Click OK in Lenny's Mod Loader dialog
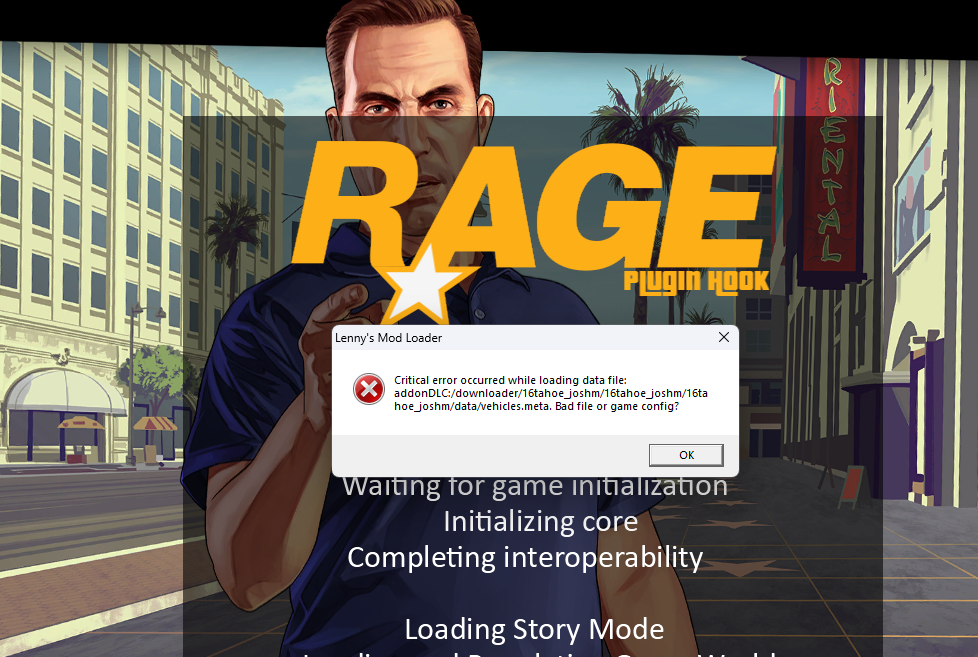 point(686,455)
